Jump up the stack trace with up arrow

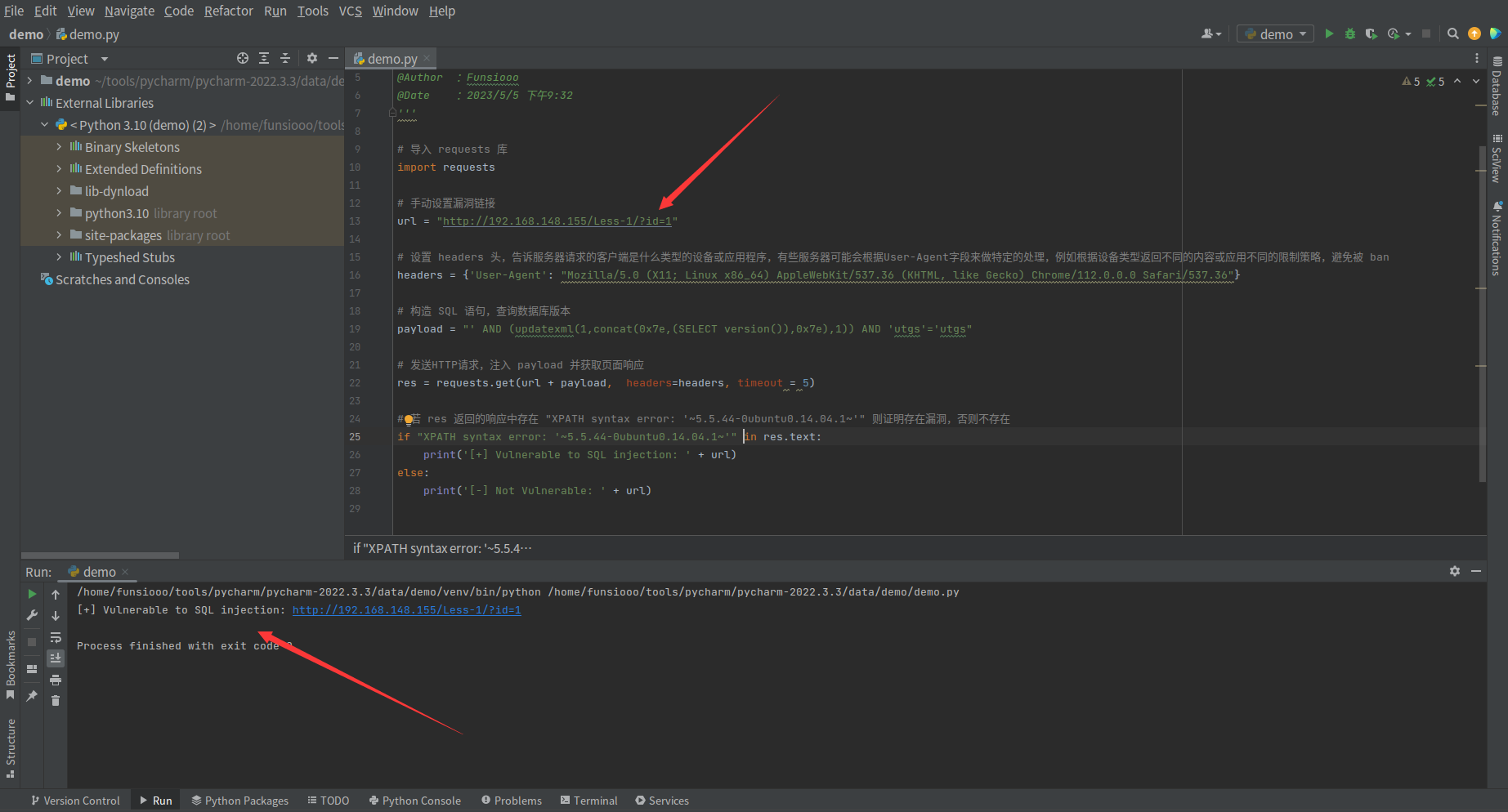56,595
